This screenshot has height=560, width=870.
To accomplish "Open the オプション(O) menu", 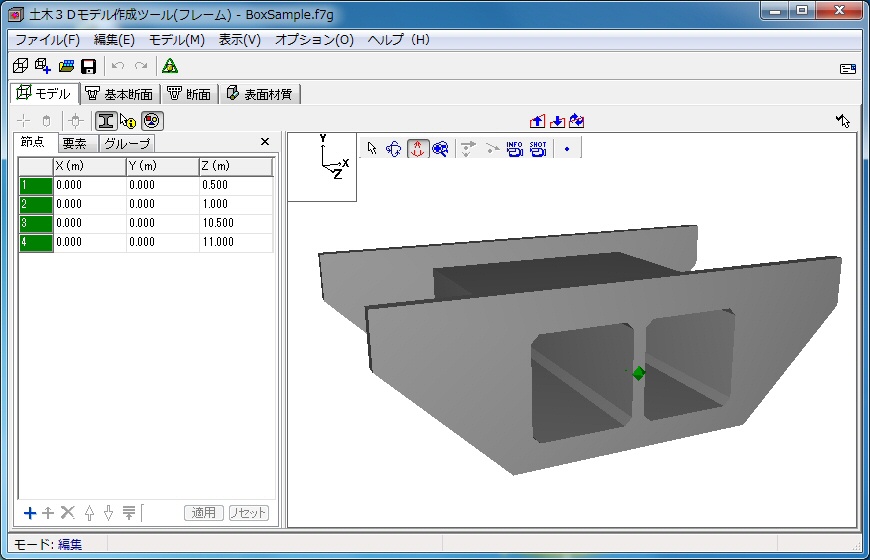I will (x=314, y=40).
